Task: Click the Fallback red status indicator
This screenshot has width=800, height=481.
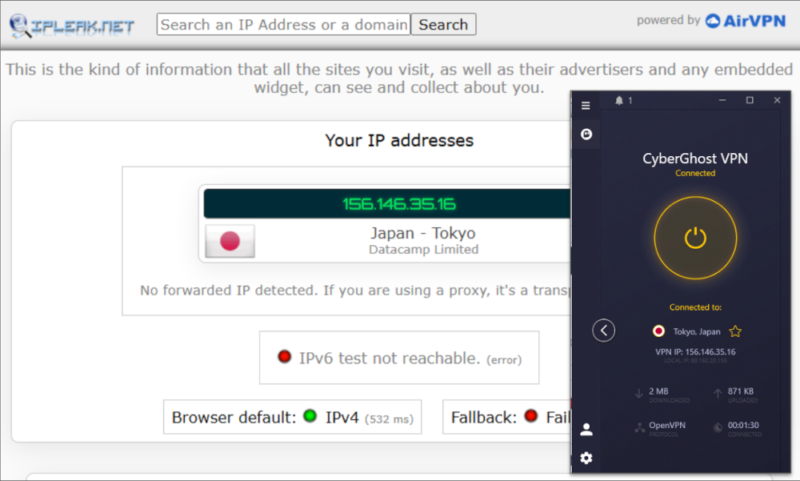Action: point(531,416)
